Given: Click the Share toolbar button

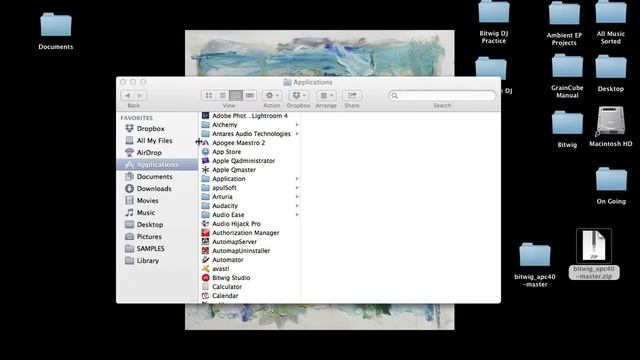Looking at the screenshot, I should coord(352,96).
